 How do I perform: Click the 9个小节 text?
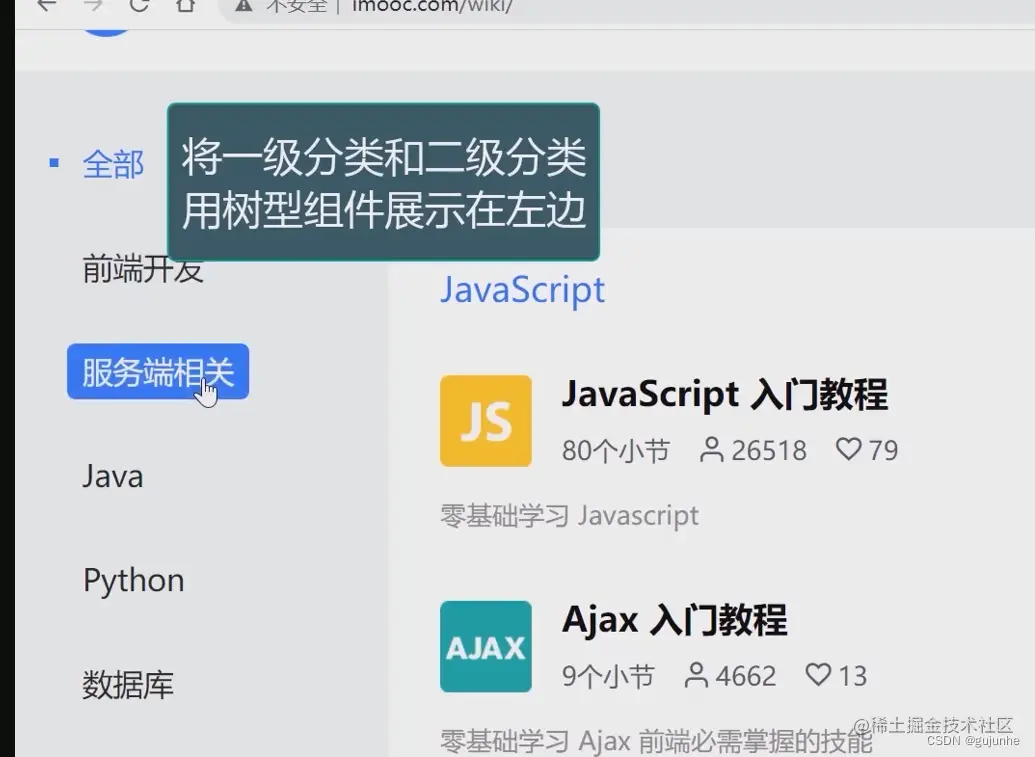(608, 676)
